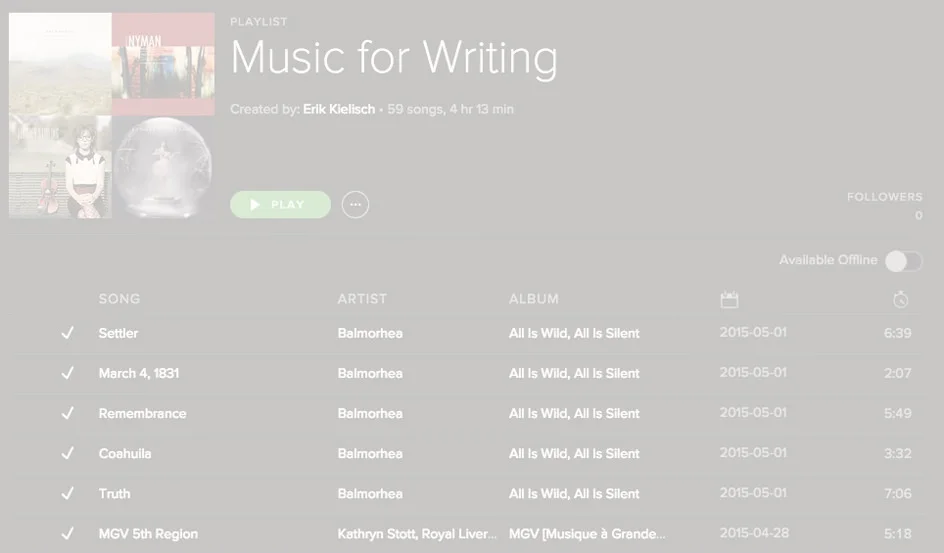The image size is (944, 553).
Task: Click the playlist cover art collage
Action: click(112, 116)
